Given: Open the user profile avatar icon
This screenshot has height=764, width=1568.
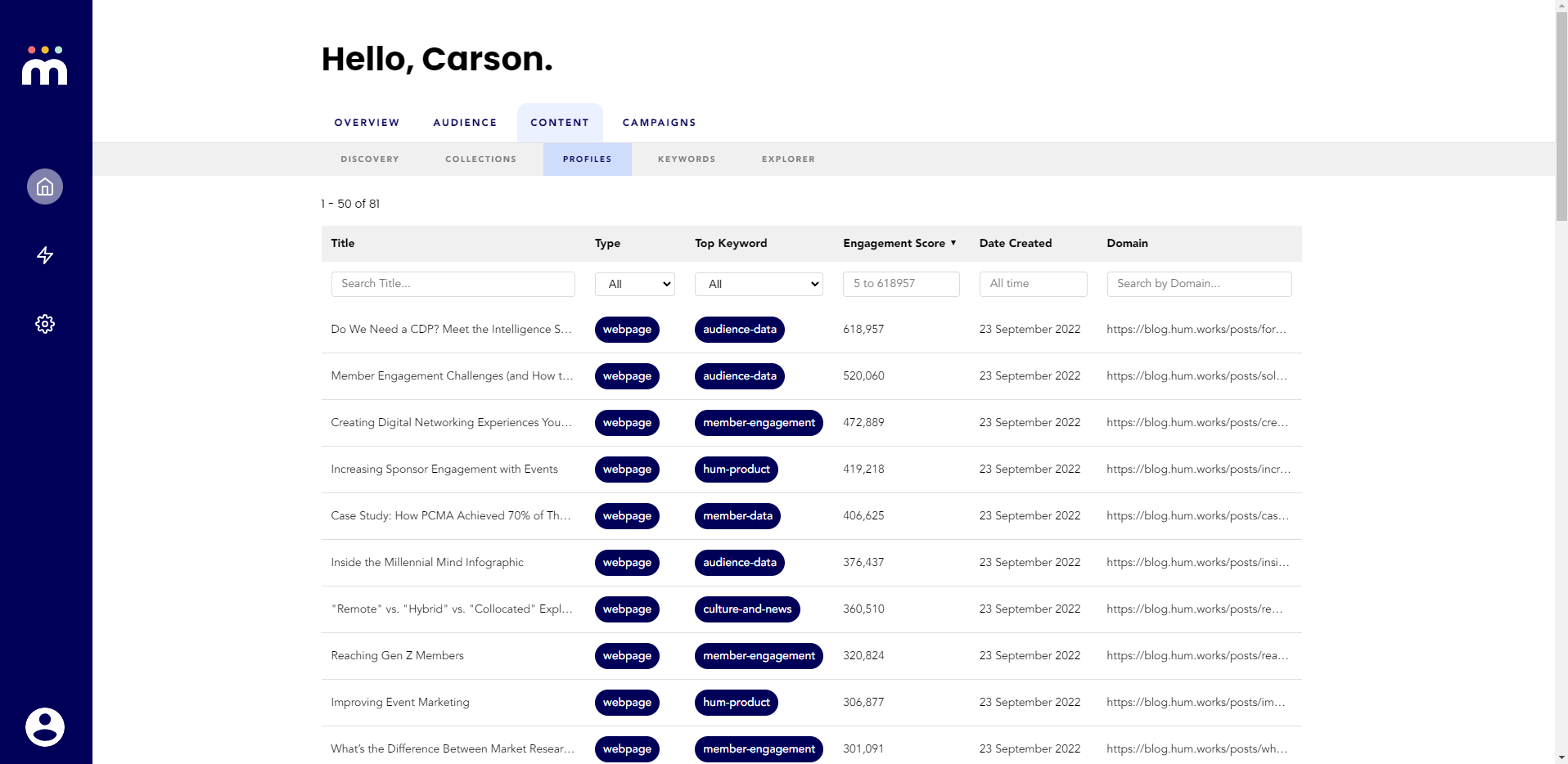Looking at the screenshot, I should [x=45, y=727].
